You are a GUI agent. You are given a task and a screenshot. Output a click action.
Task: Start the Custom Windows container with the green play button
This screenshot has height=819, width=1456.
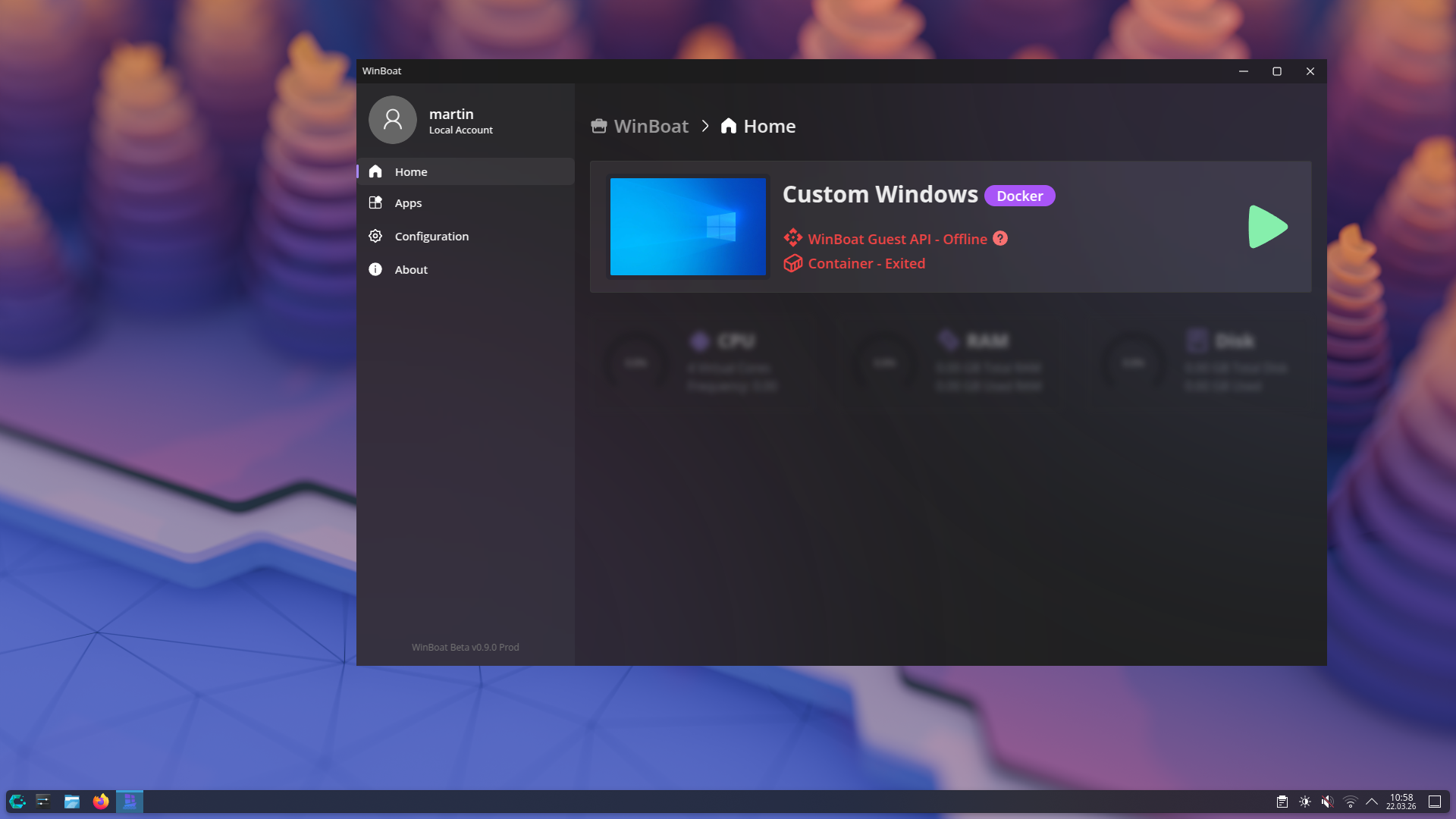point(1267,227)
